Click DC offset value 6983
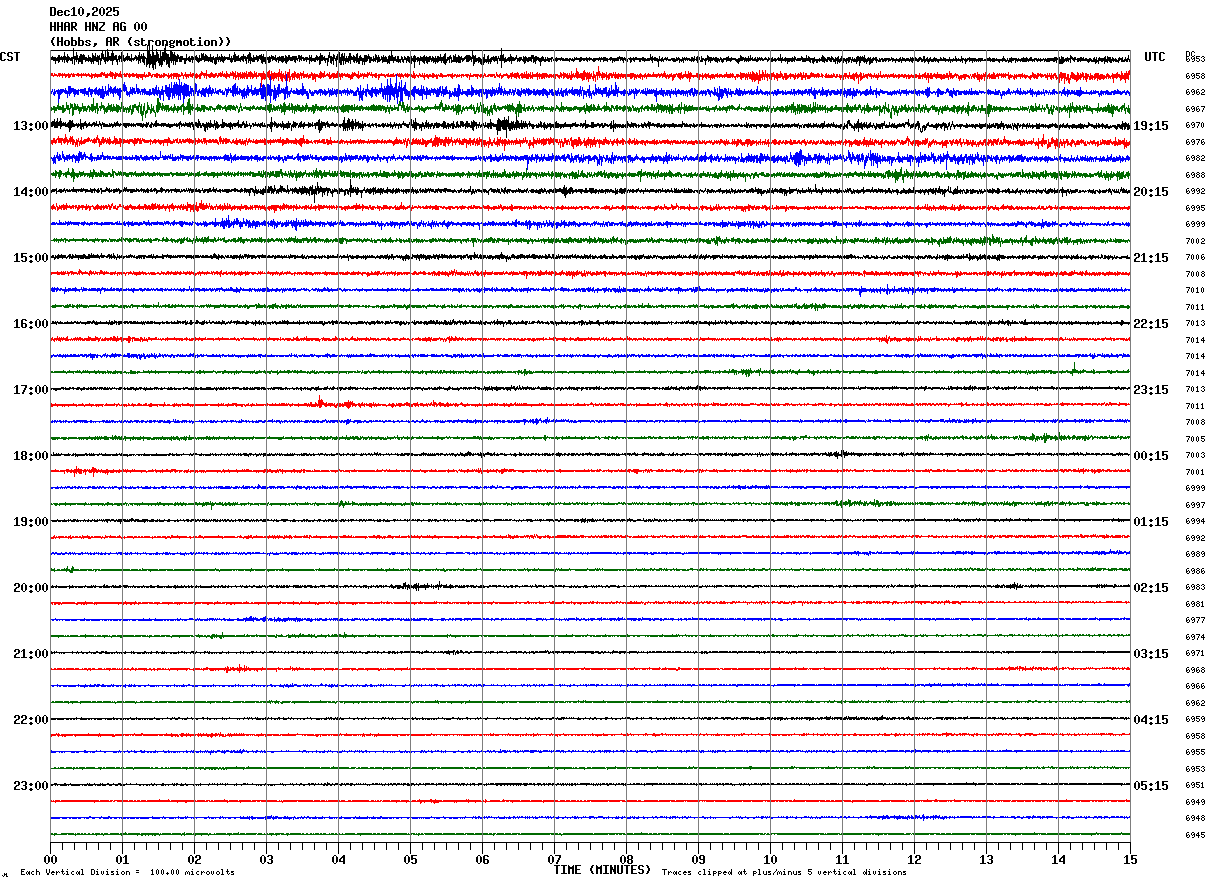1210x886 pixels. coord(1195,588)
